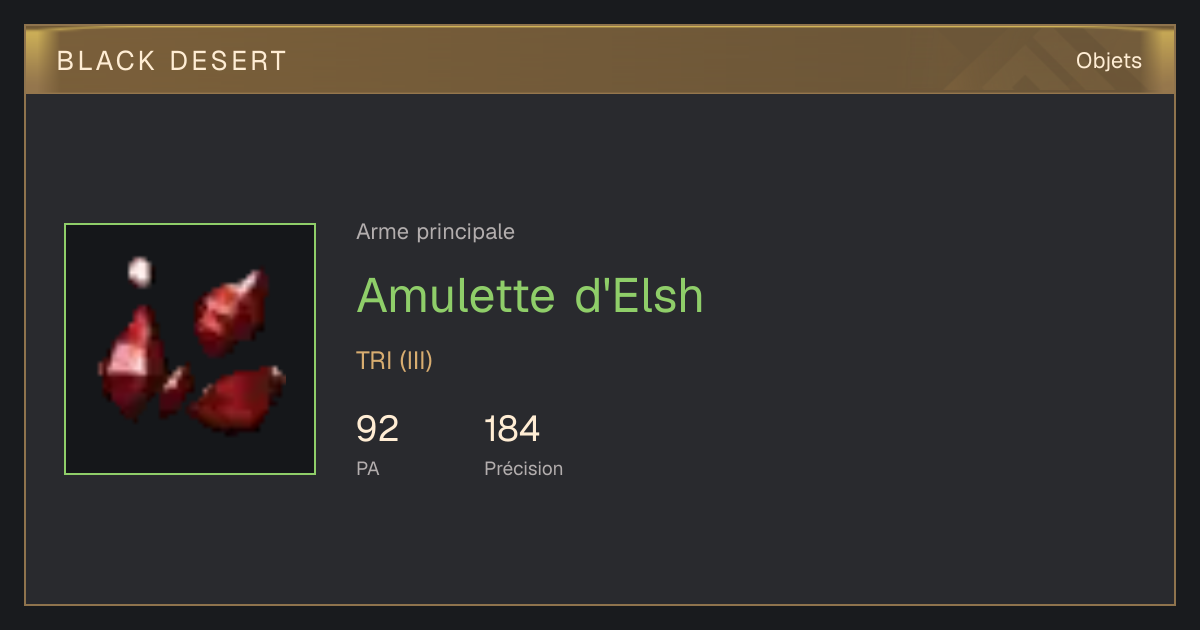
Task: Click the tall left red crystal
Action: [x=133, y=362]
